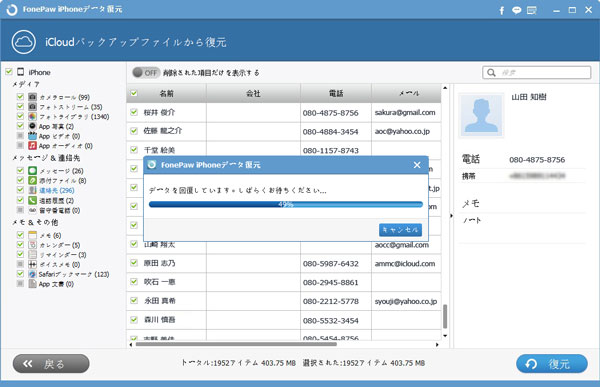Collapse the contact detail panel arrow

[452, 216]
